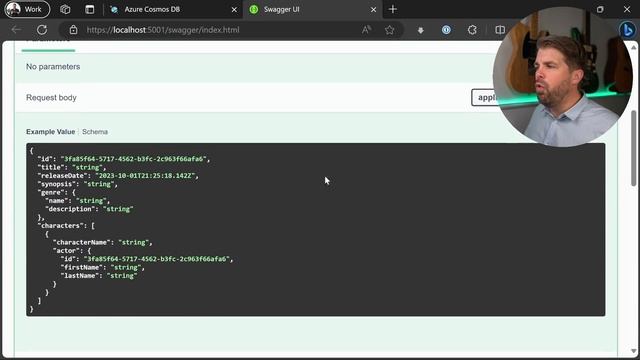640x360 pixels.
Task: Reload the Swagger page
Action: tap(42, 30)
